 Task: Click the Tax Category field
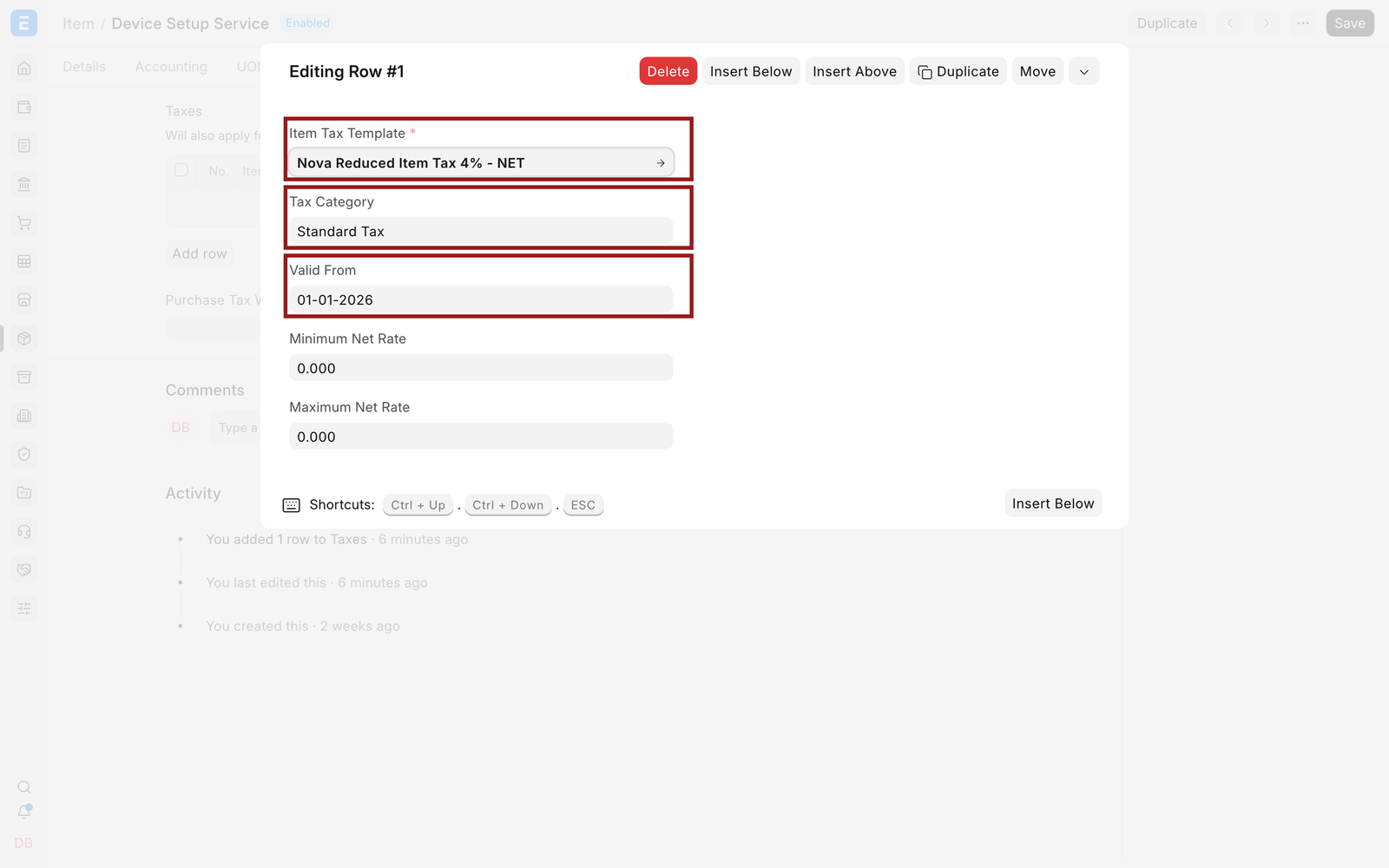pyautogui.click(x=481, y=231)
